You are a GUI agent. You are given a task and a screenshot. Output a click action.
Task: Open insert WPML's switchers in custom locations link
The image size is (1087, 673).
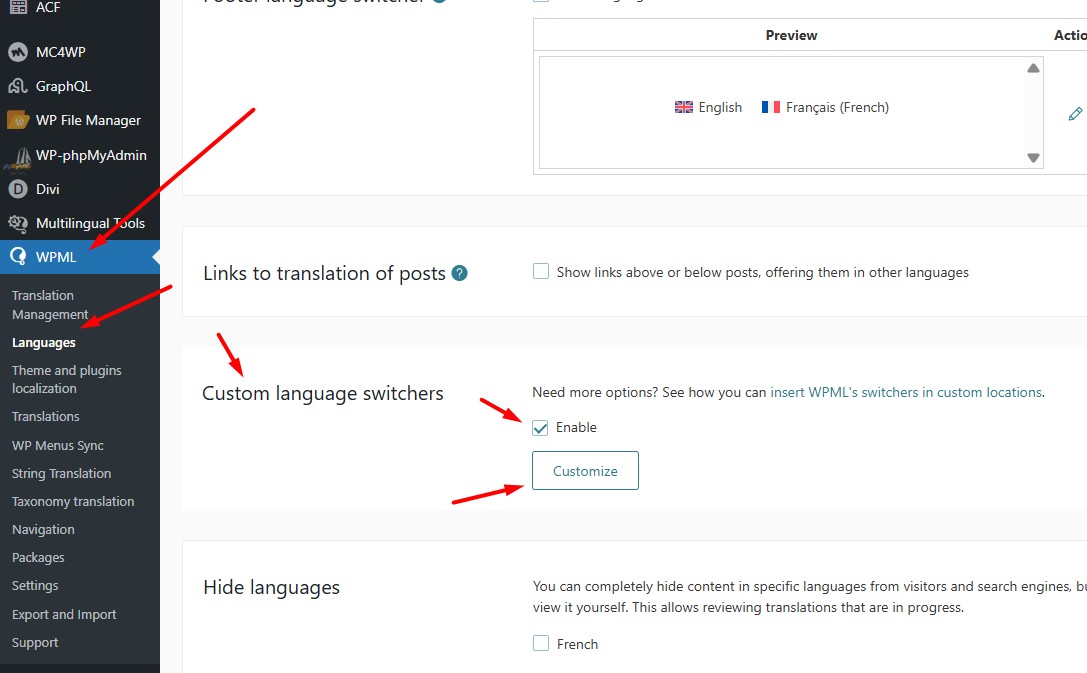(x=906, y=392)
